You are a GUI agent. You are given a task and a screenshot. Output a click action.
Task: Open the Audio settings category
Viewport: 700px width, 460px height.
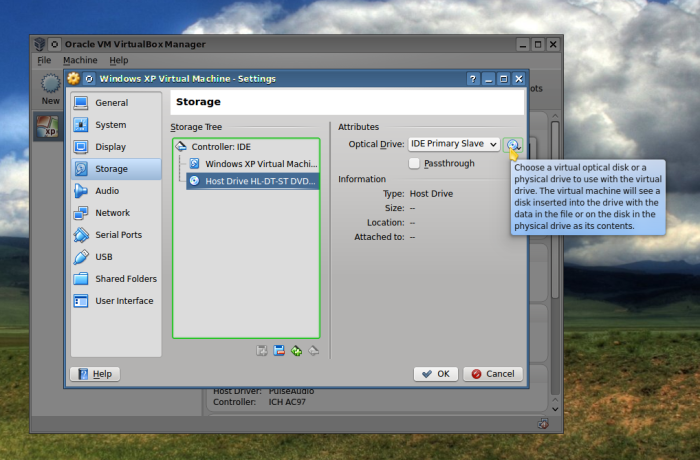pyautogui.click(x=116, y=191)
